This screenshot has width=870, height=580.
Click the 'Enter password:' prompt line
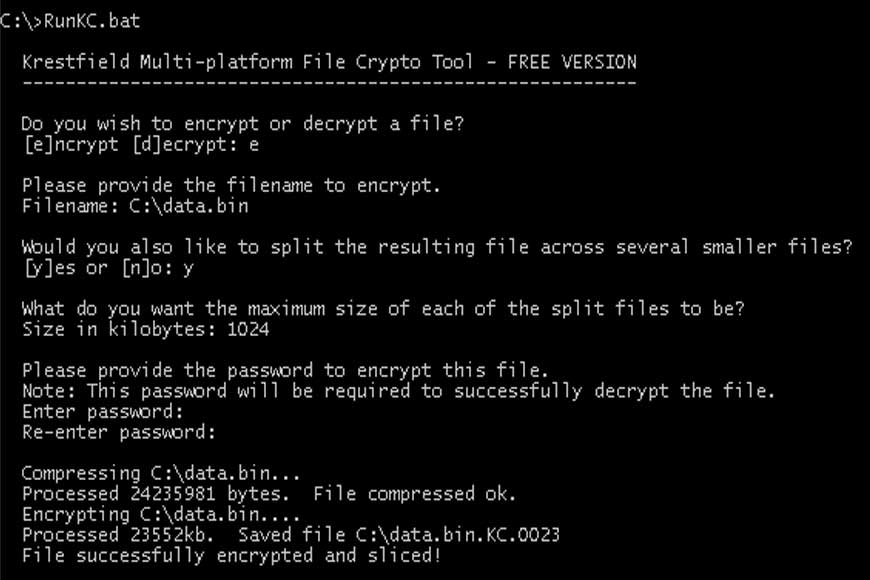[103, 412]
